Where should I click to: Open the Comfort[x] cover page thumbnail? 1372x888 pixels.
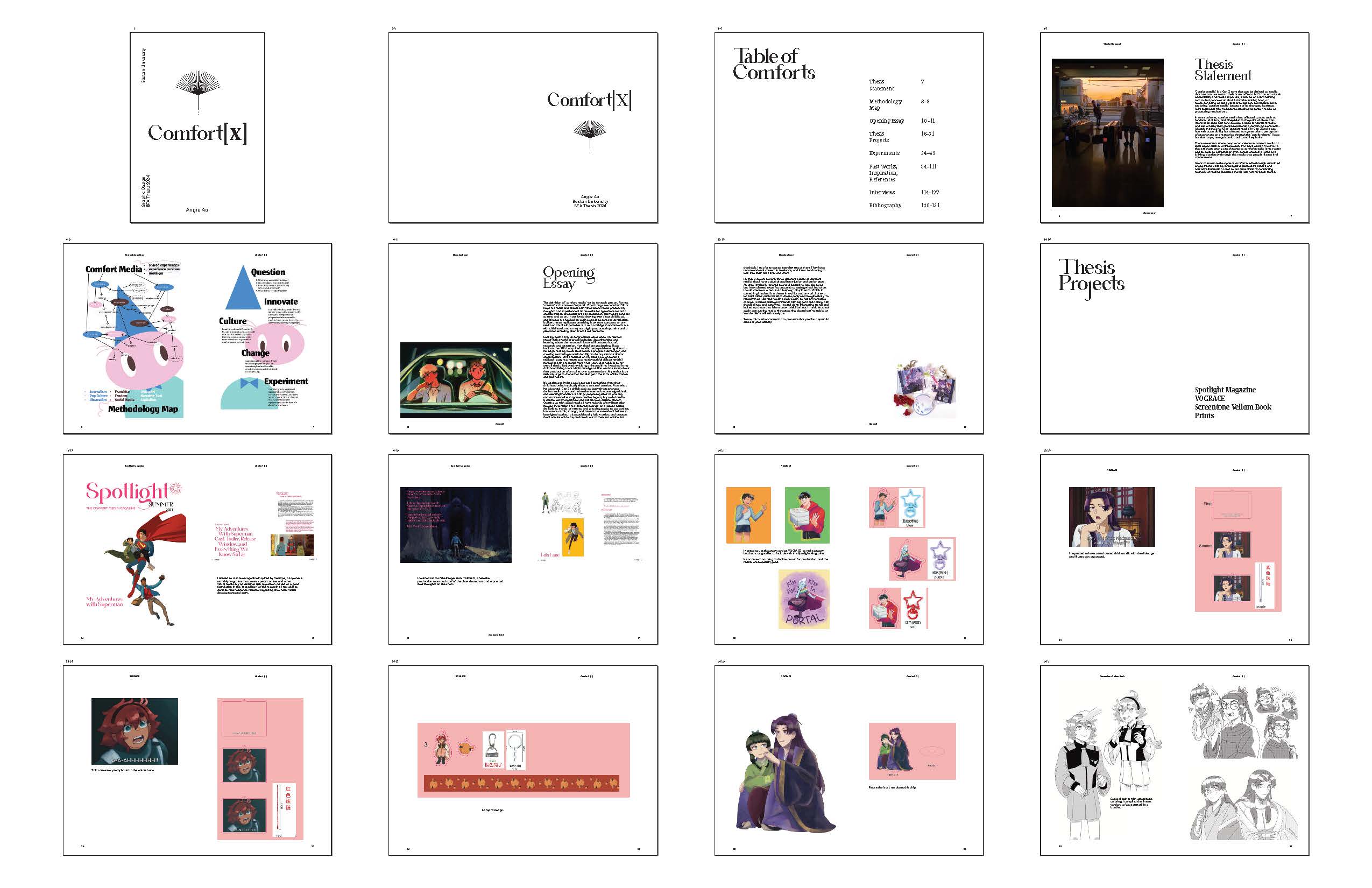(197, 128)
